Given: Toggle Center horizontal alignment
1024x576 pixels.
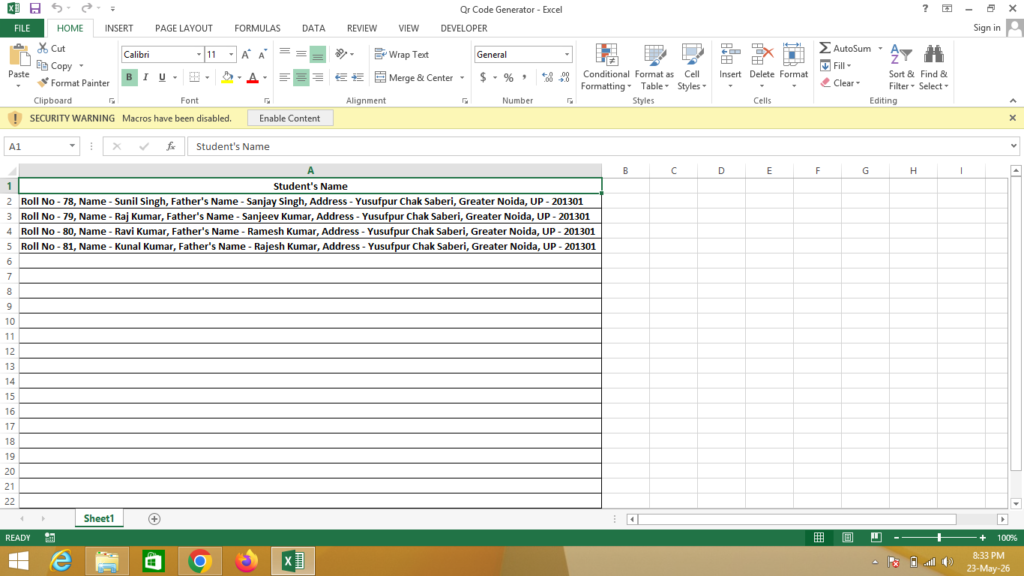Looking at the screenshot, I should [301, 77].
